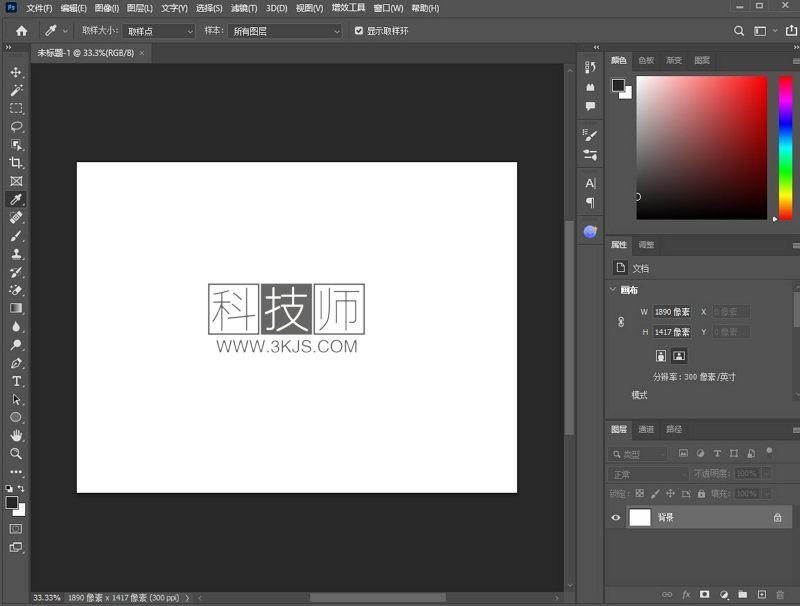Create new adjustment layer button

pos(724,594)
